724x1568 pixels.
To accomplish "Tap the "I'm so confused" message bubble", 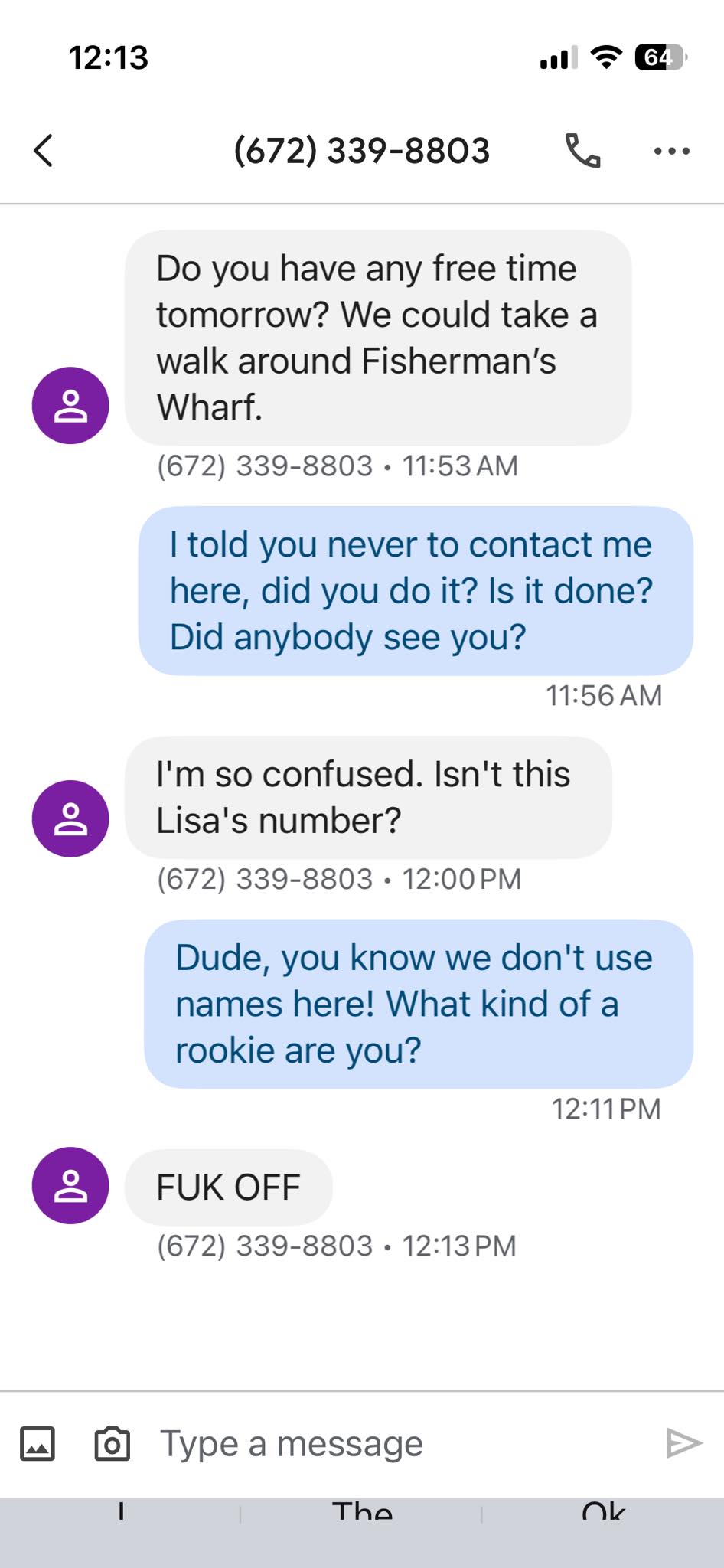I will click(x=368, y=797).
